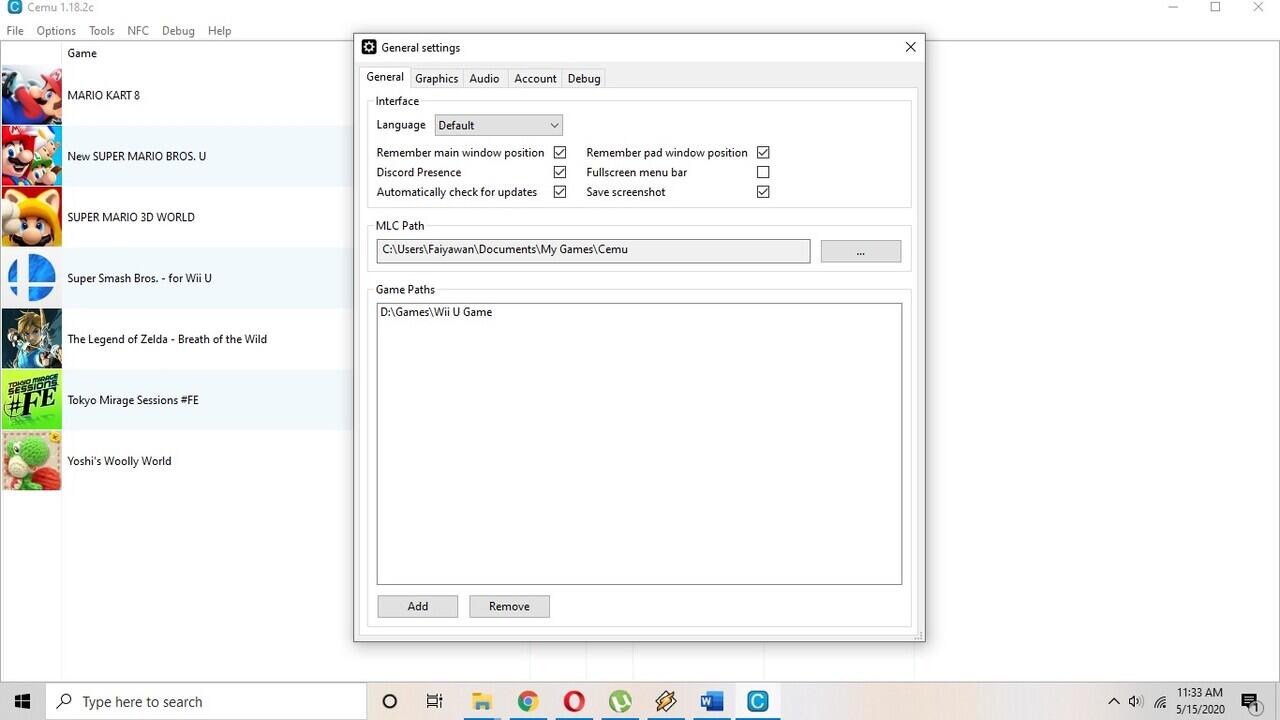Open the Language dropdown

tap(499, 125)
